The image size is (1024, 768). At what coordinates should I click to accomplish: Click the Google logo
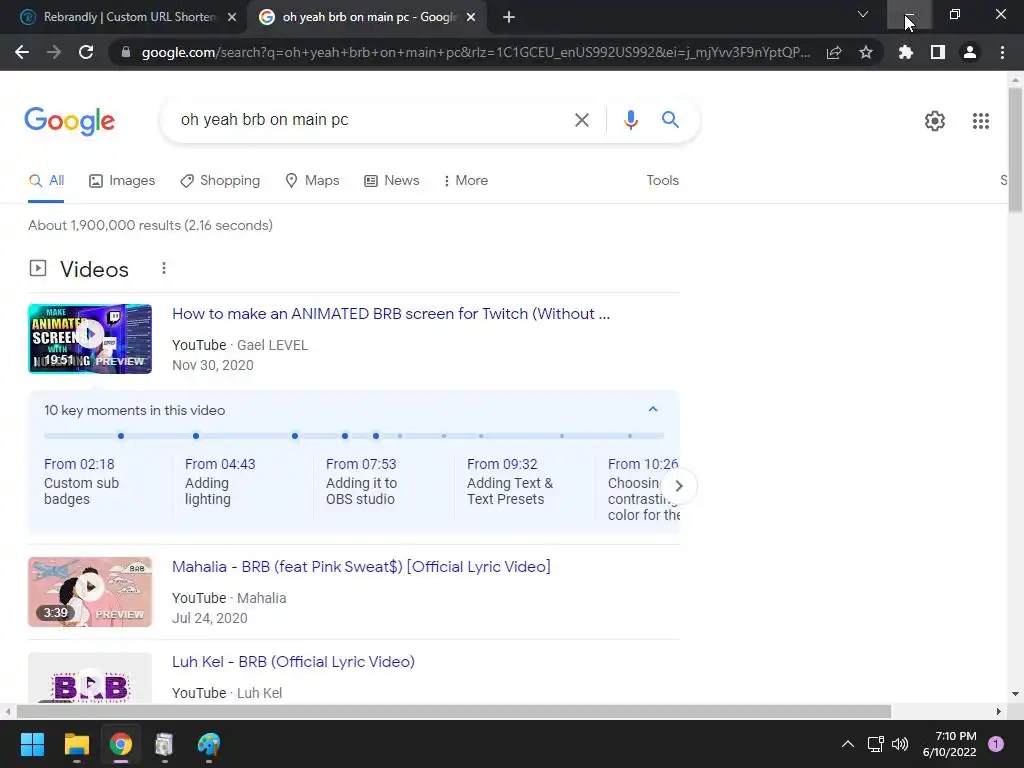69,121
